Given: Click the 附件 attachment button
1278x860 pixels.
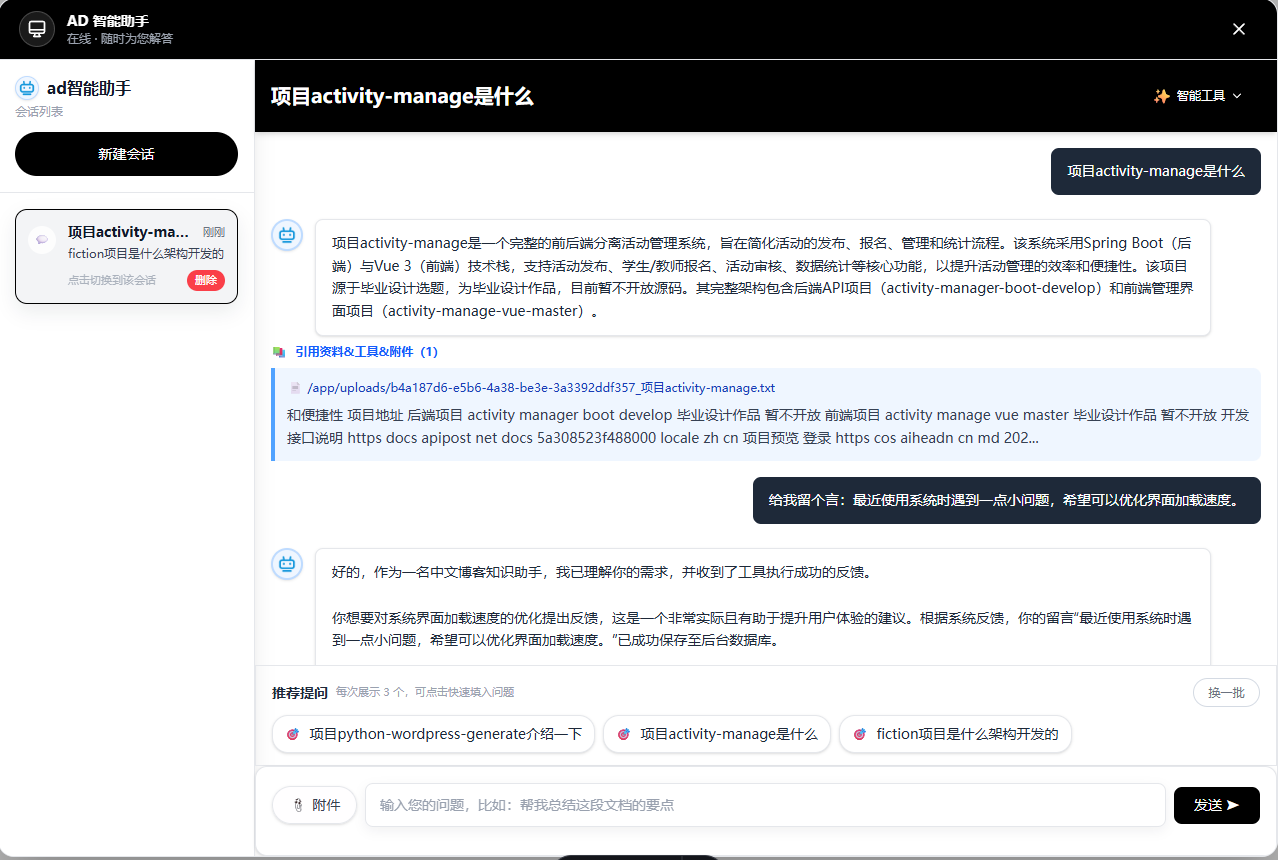Looking at the screenshot, I should pyautogui.click(x=314, y=805).
